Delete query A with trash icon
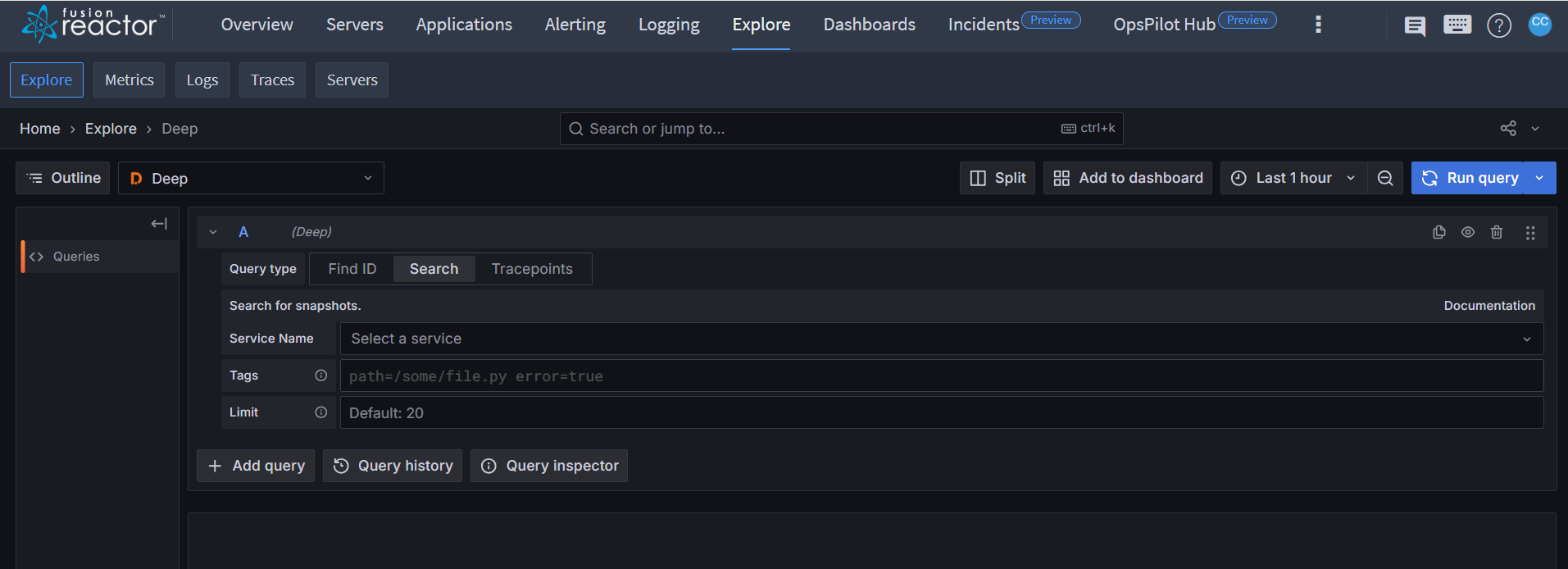The height and width of the screenshot is (569, 1568). point(1497,232)
